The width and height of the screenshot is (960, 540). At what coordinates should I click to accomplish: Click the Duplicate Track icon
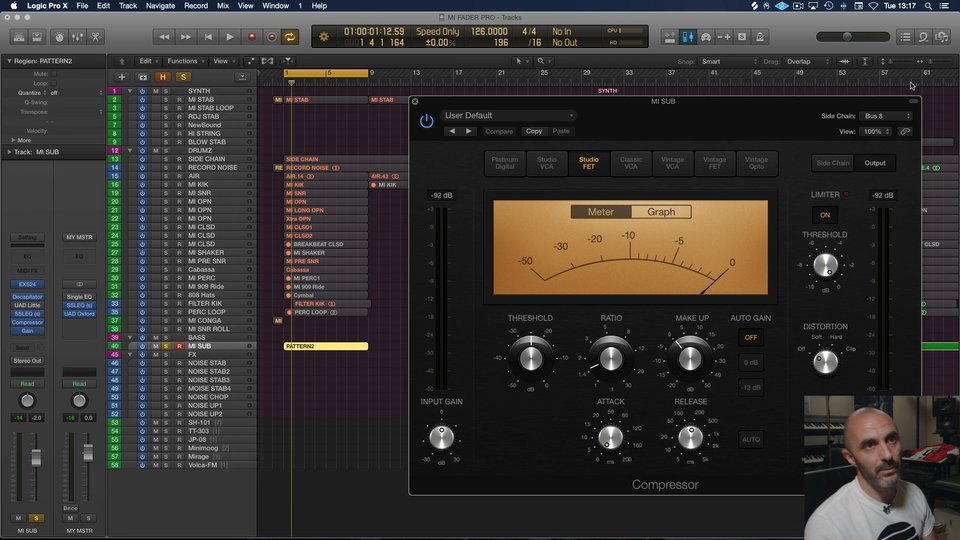143,77
